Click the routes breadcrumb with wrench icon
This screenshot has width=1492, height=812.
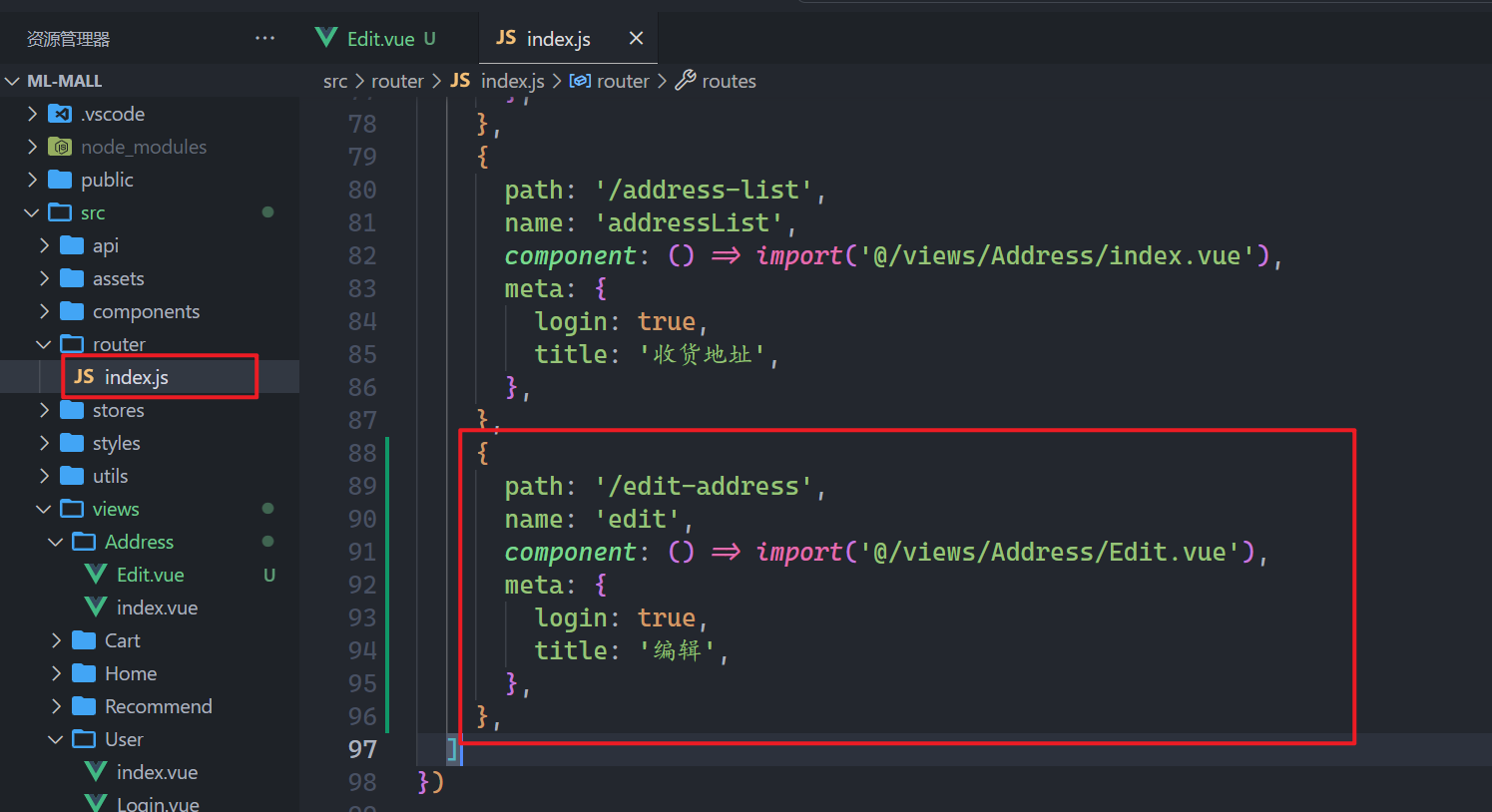(716, 81)
